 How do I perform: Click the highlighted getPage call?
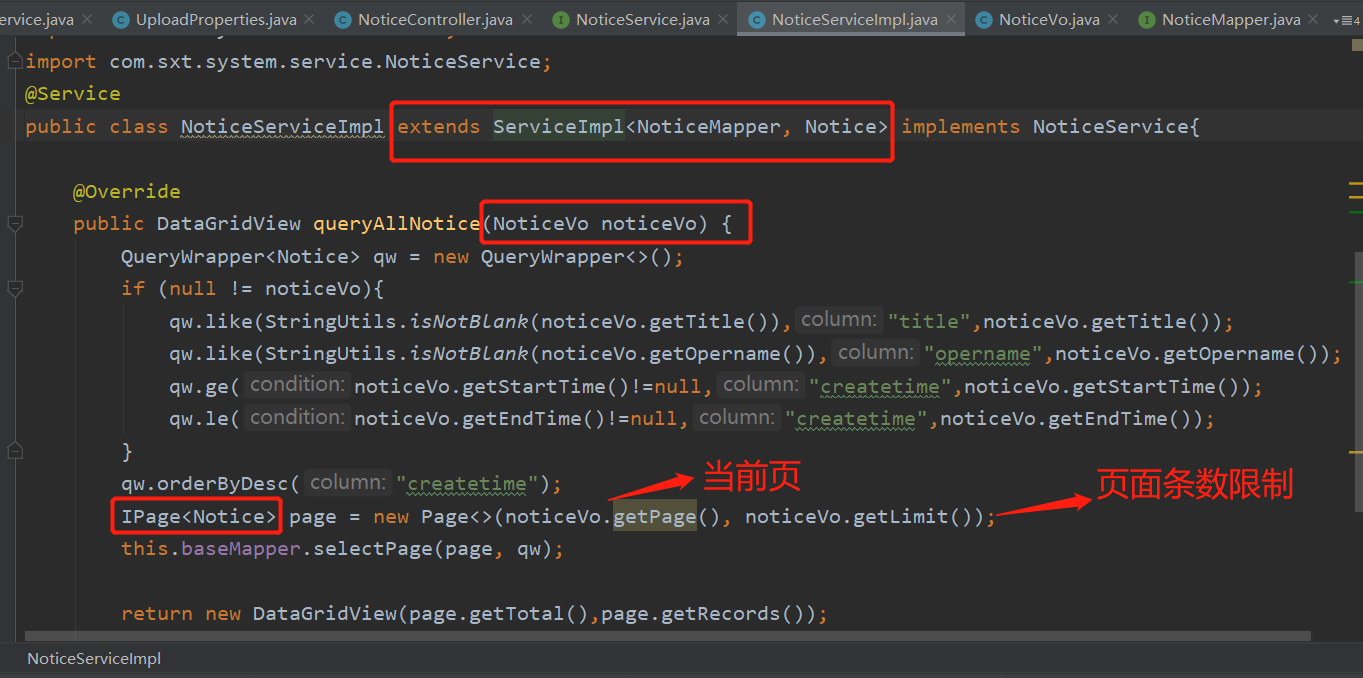point(654,517)
